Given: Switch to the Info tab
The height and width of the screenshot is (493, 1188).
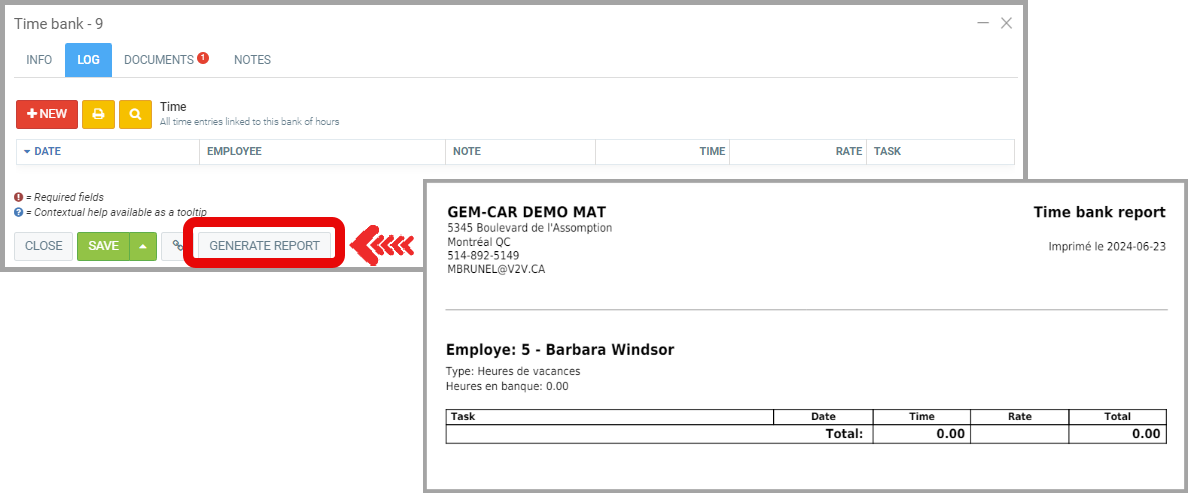Looking at the screenshot, I should coord(39,60).
